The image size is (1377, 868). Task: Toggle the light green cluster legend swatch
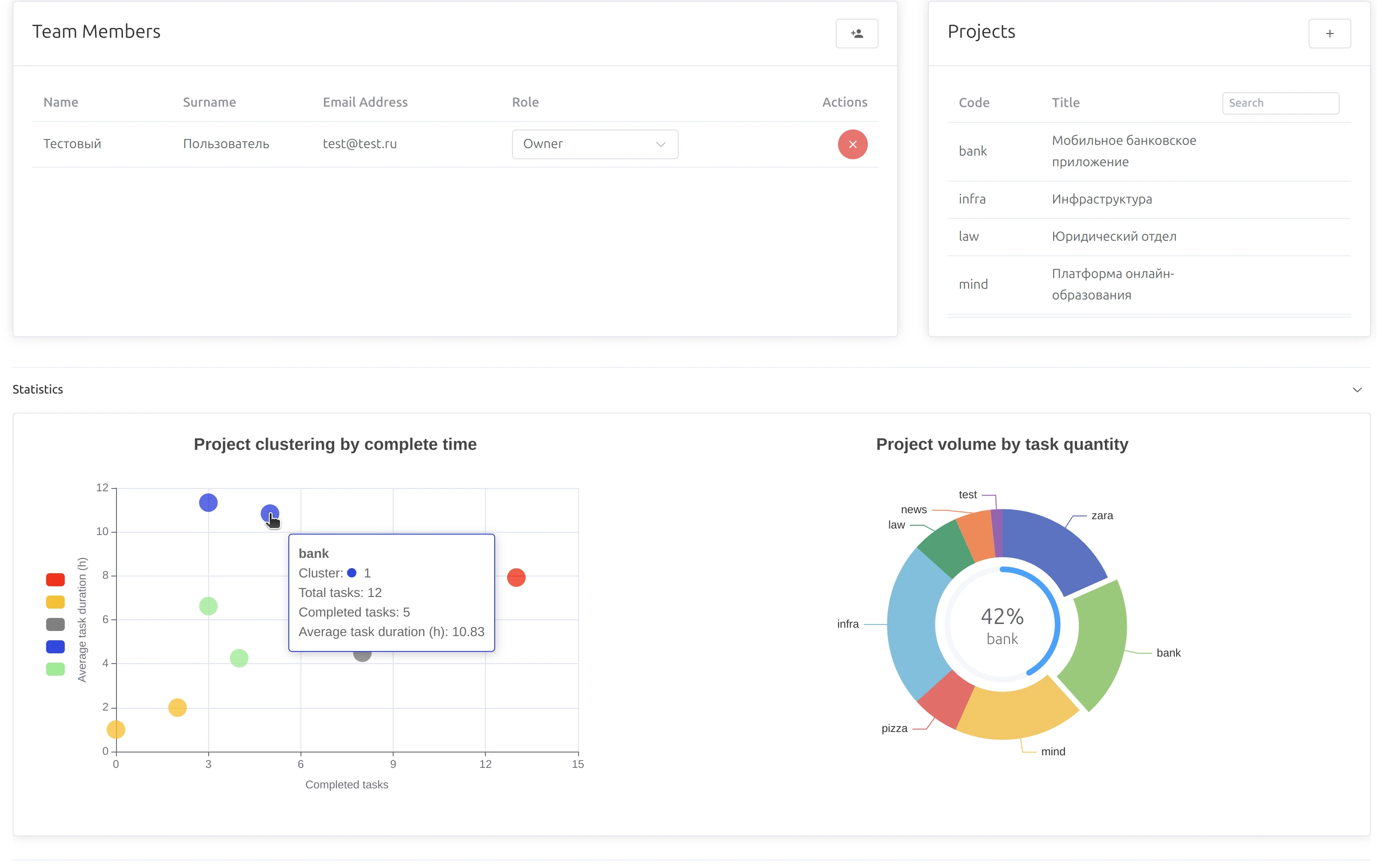(55, 669)
